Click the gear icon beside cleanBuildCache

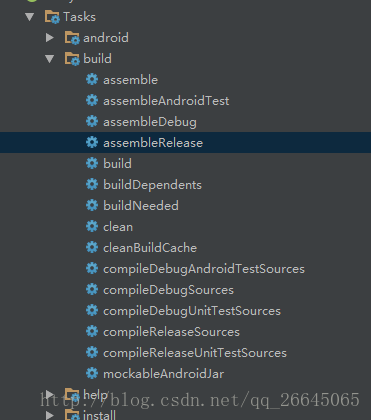point(92,248)
